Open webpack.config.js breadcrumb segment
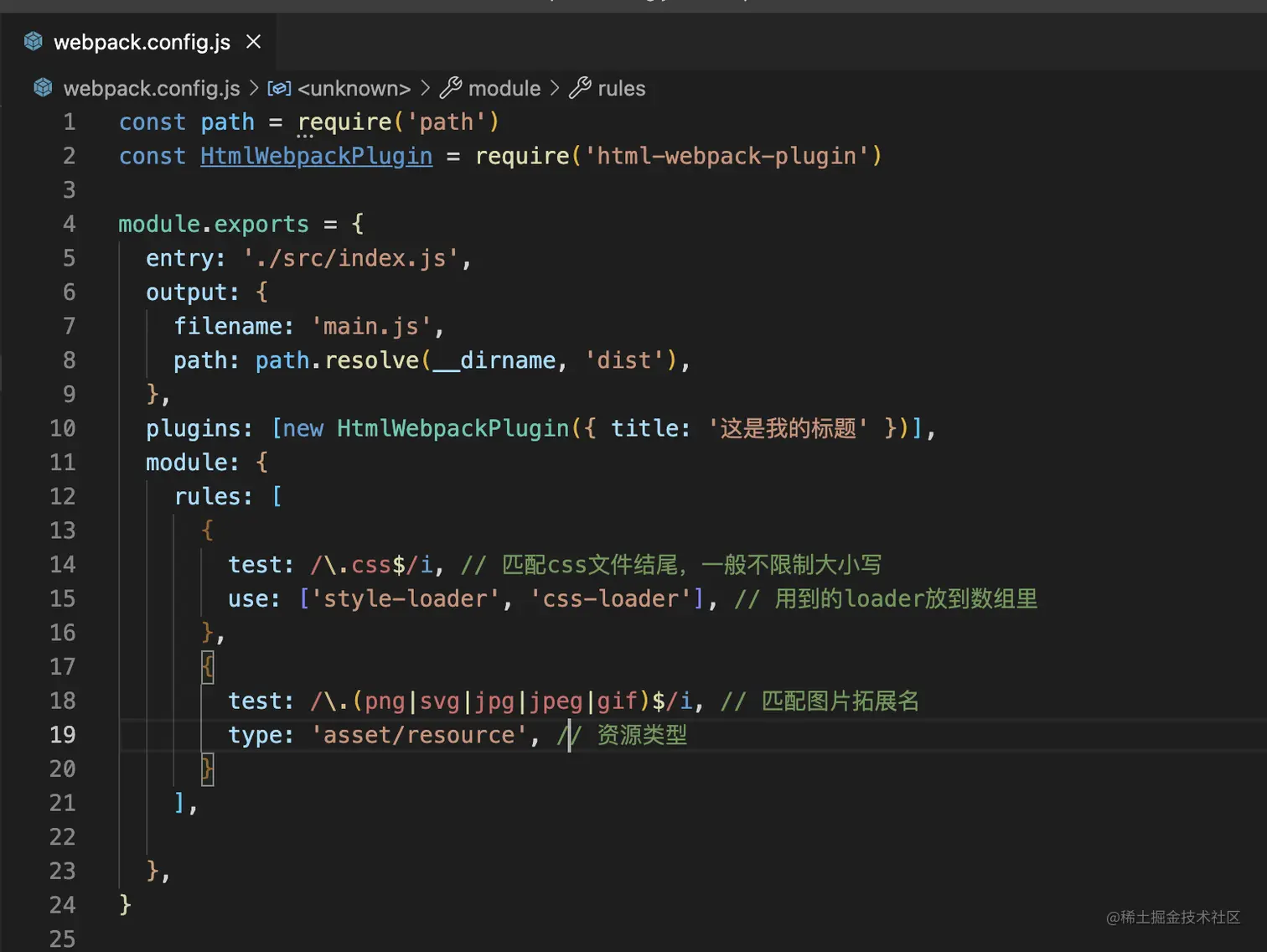 coord(152,88)
